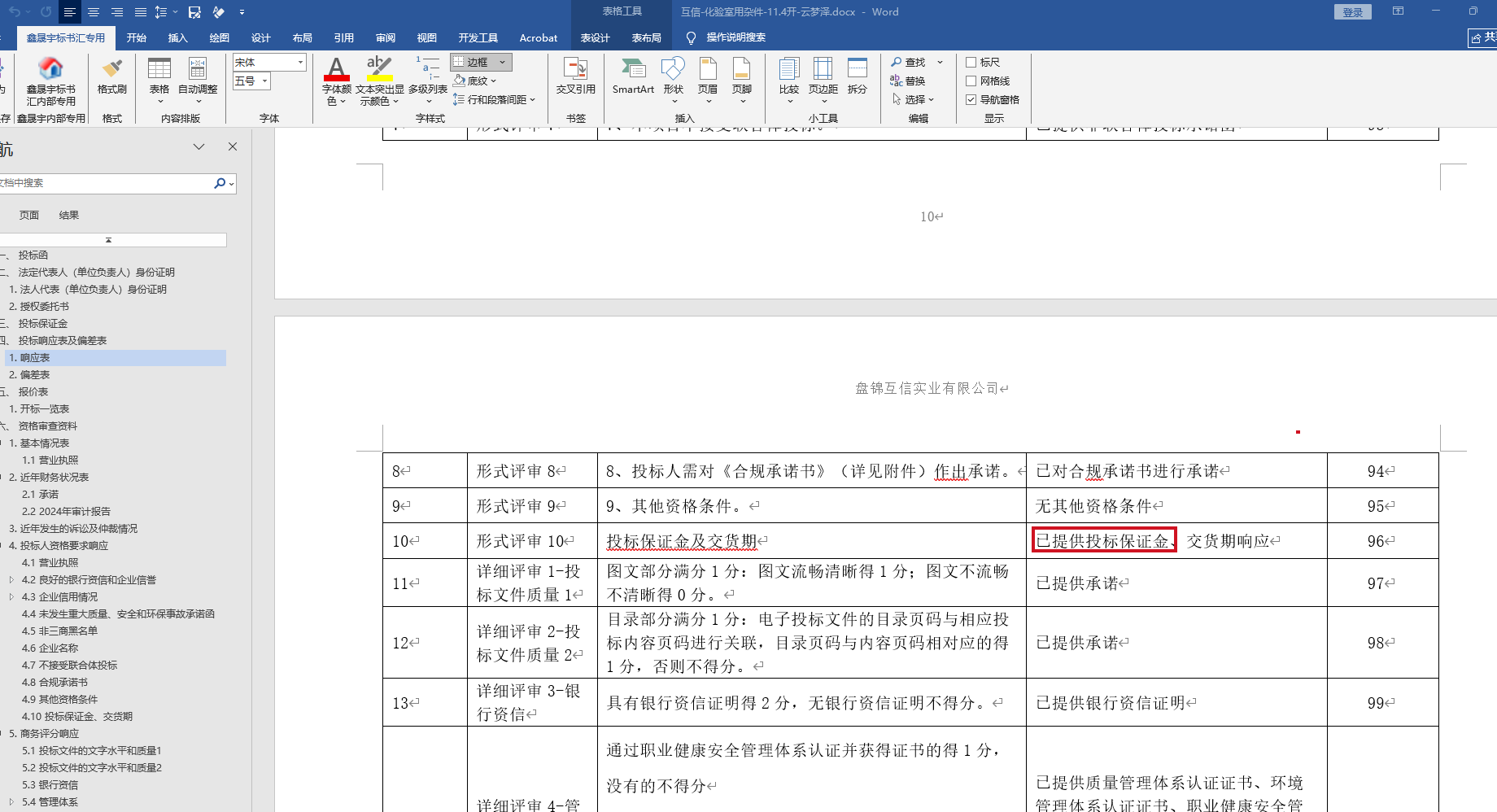The image size is (1497, 812).
Task: Switch to the 审阅 review tab
Action: [385, 38]
